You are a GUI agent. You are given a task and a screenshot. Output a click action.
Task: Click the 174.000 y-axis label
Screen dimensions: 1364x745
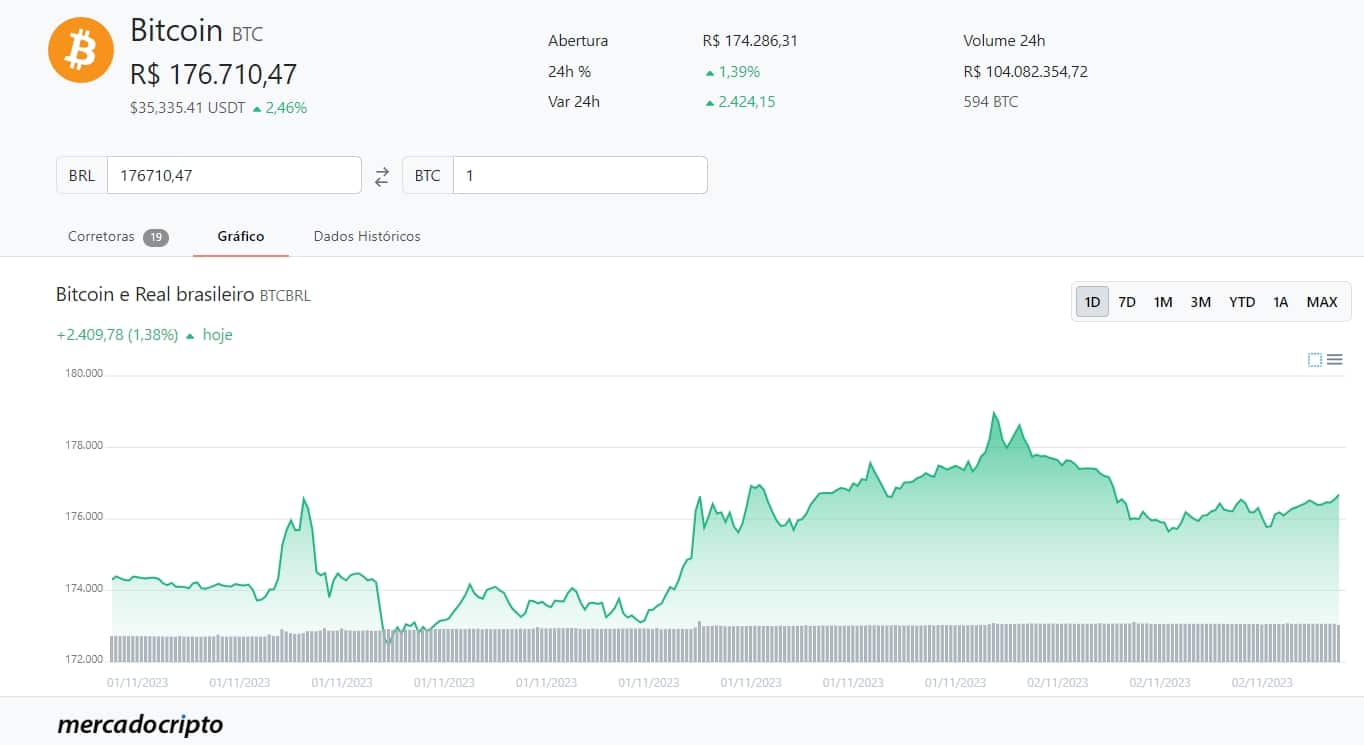[84, 588]
